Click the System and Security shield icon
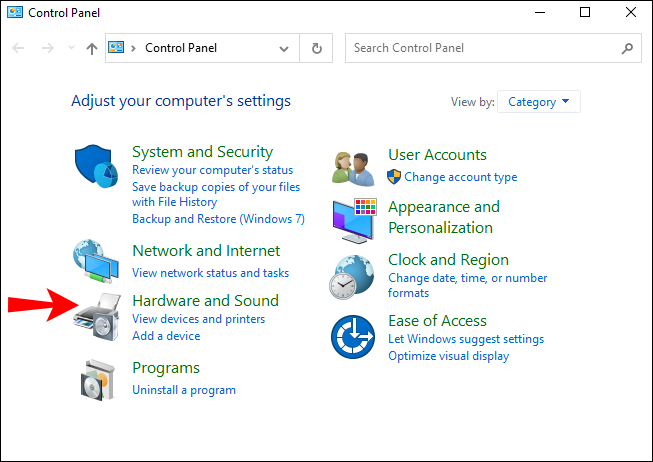Viewport: 653px width, 462px height. 98,168
